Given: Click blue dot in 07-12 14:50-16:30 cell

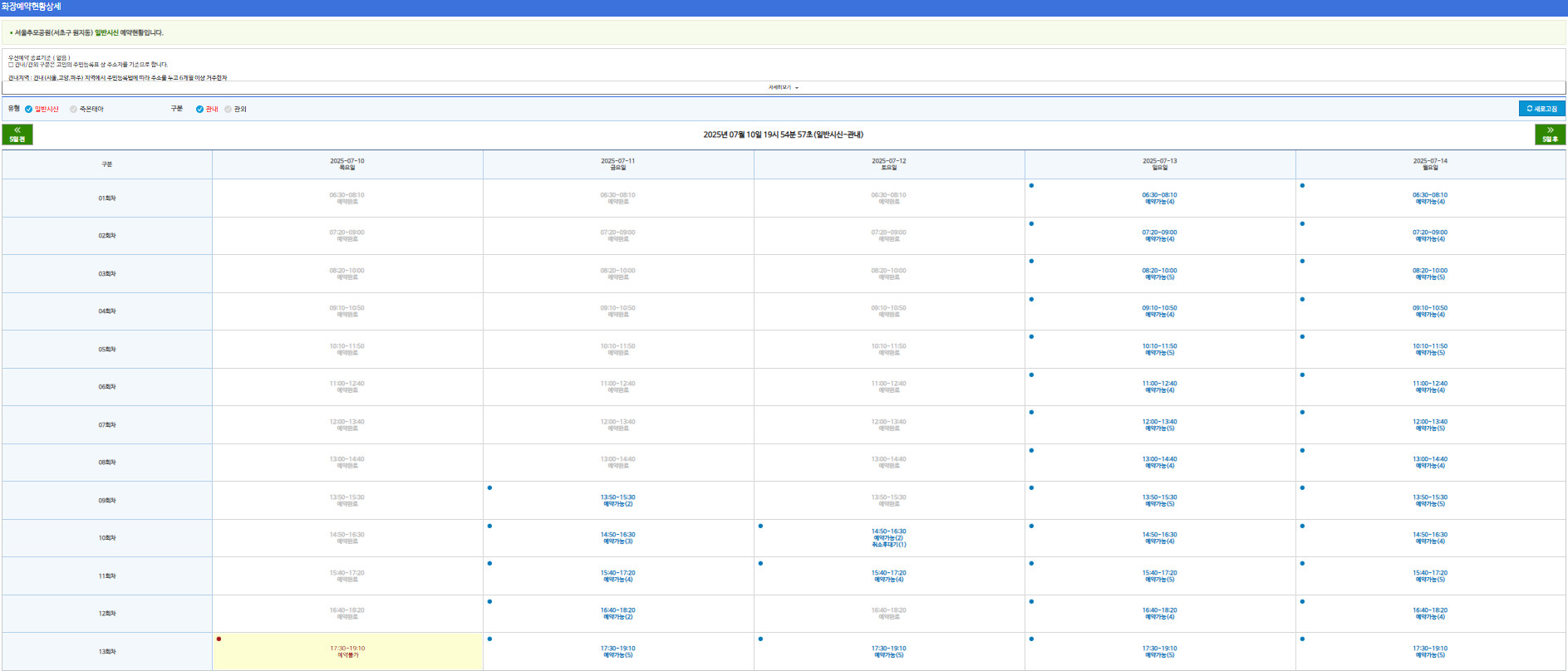Looking at the screenshot, I should pos(760,526).
